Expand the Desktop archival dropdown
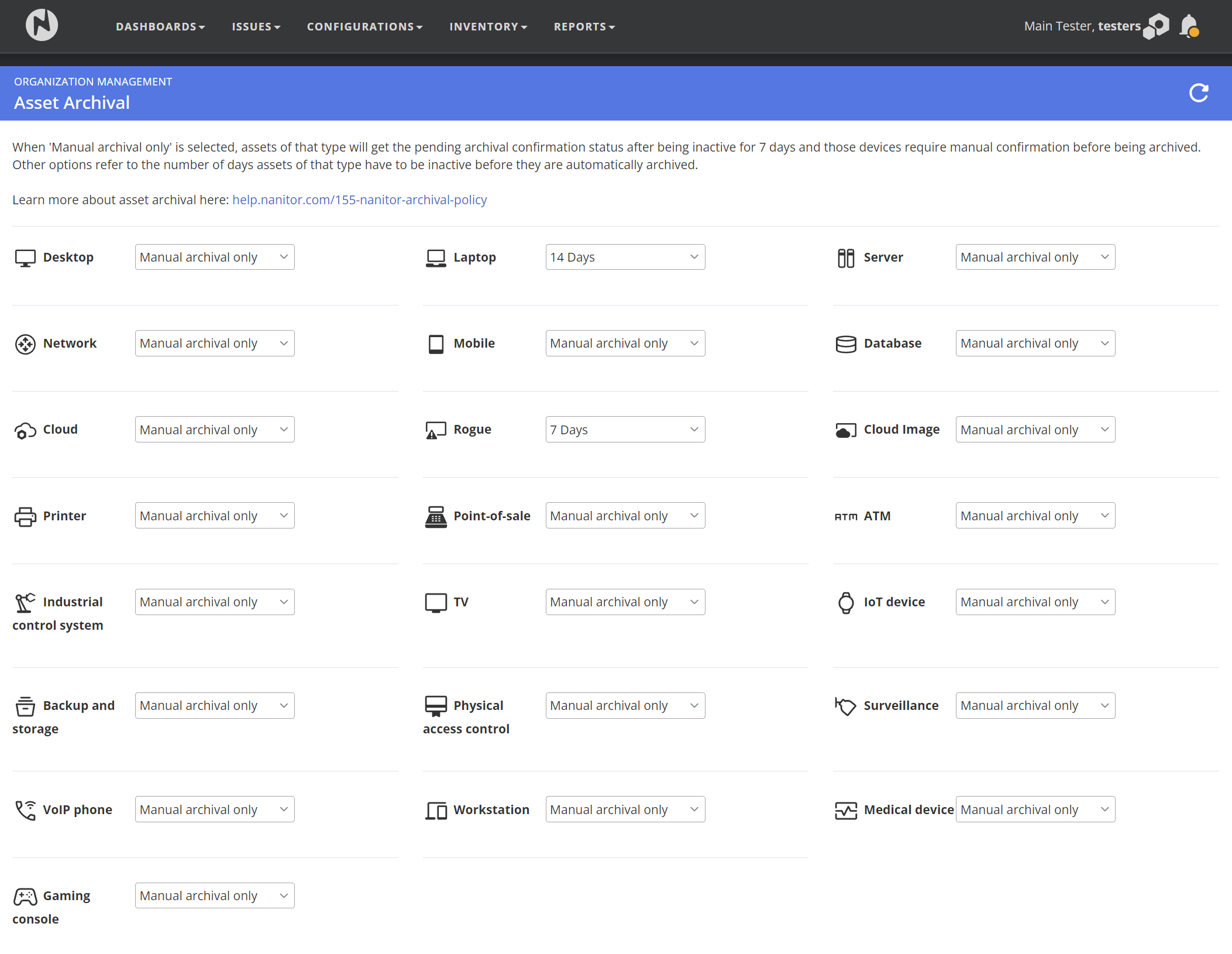Screen dimensions: 1232x954 point(215,258)
